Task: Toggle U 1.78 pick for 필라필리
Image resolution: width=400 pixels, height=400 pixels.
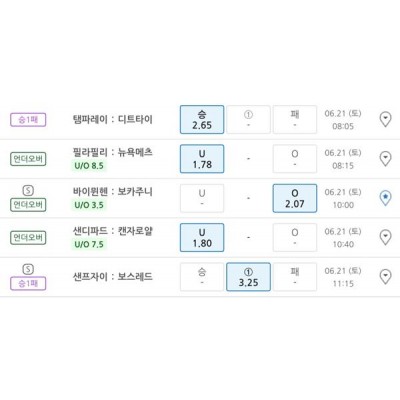Action: click(202, 159)
